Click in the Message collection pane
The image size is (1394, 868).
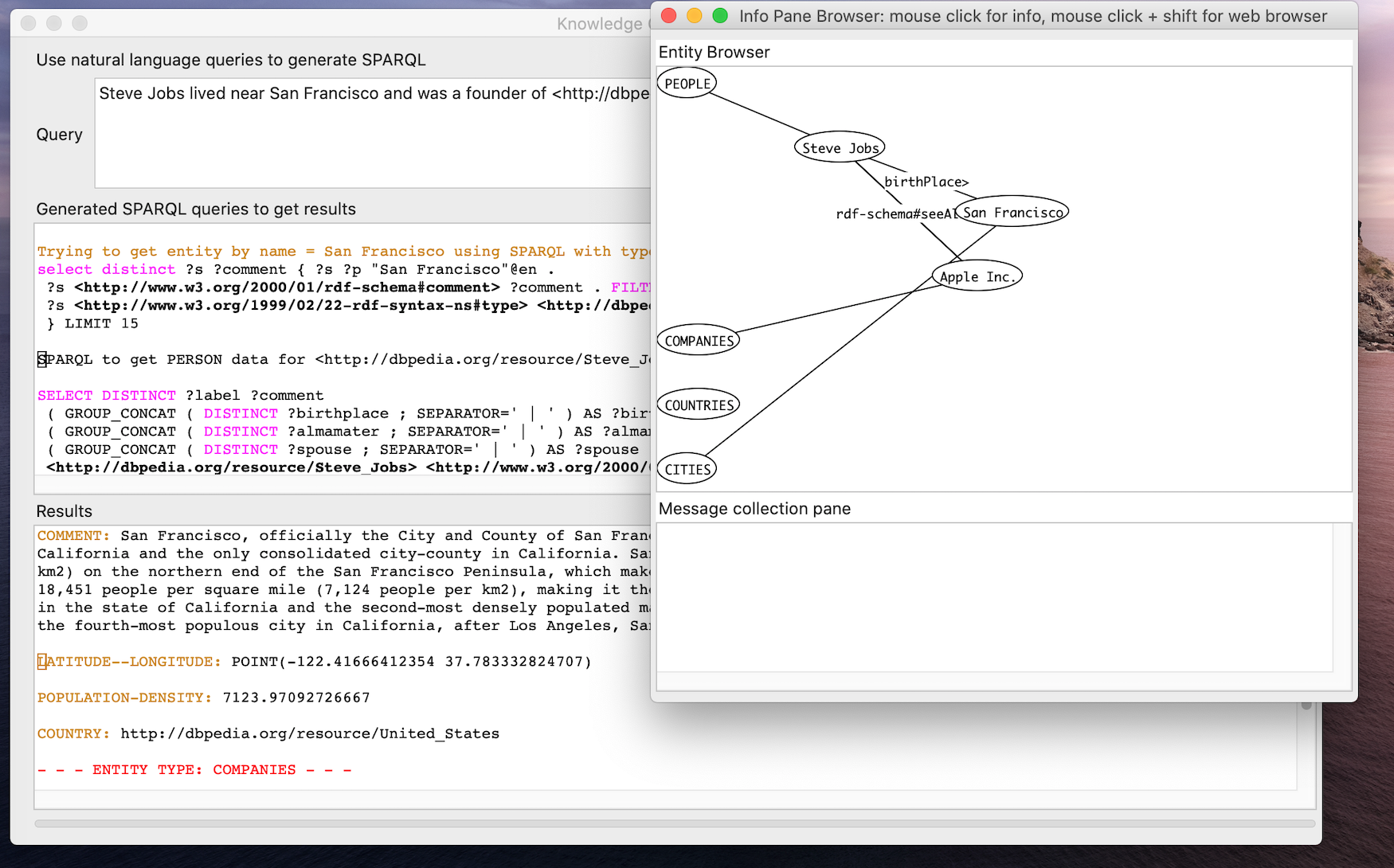pos(996,597)
